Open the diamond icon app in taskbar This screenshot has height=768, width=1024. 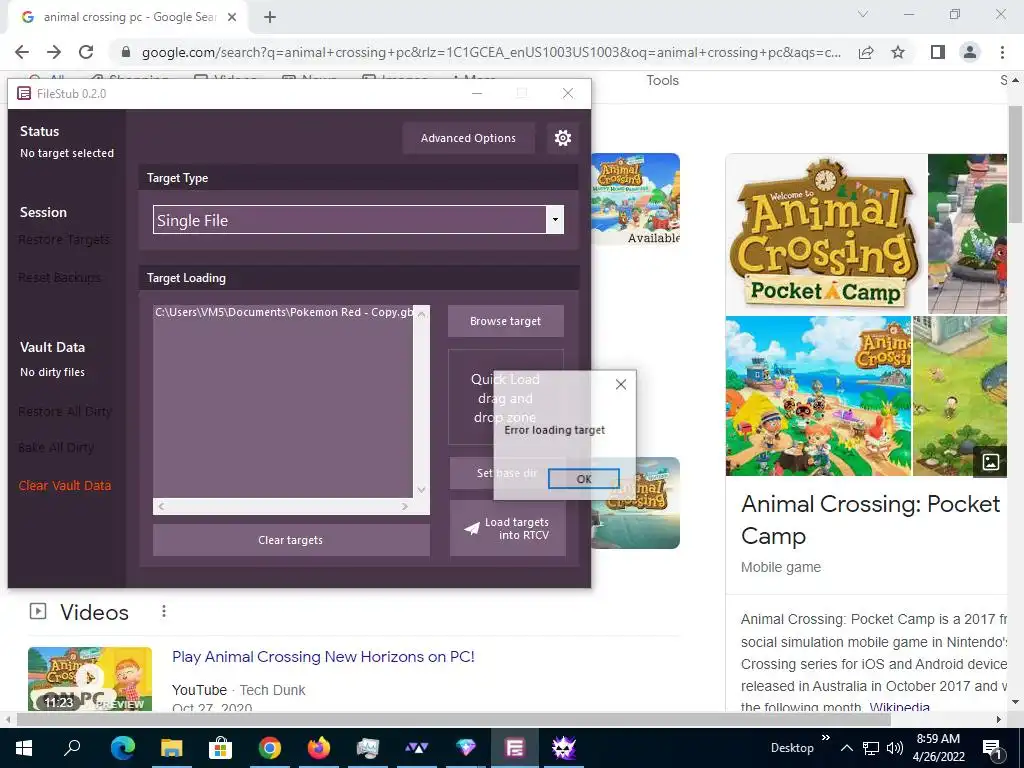pos(466,748)
